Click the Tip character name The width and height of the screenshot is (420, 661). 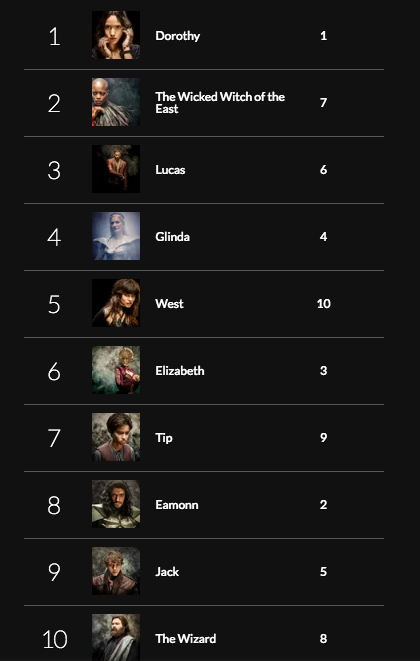pyautogui.click(x=164, y=438)
